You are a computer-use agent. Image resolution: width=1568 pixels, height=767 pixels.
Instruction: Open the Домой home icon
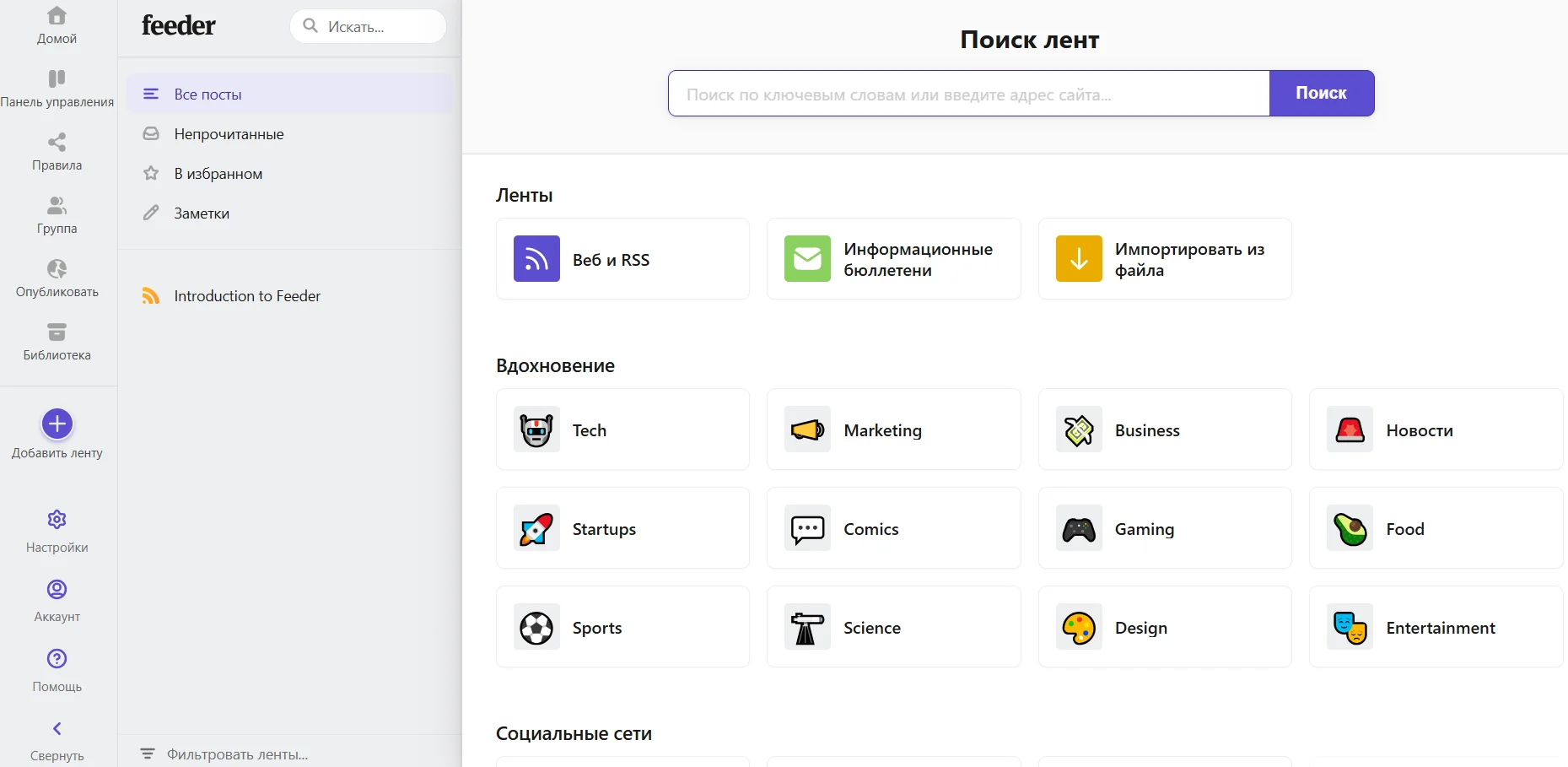coord(57,16)
